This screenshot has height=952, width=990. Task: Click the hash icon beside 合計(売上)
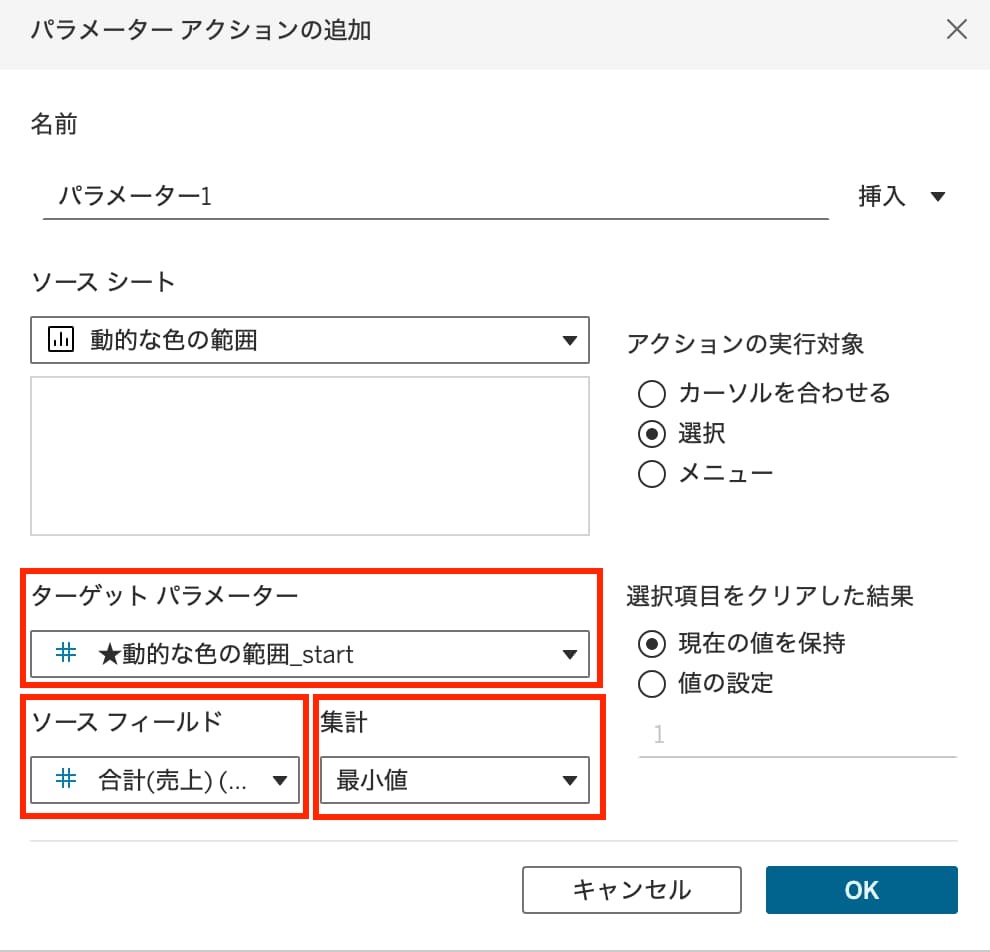(66, 780)
